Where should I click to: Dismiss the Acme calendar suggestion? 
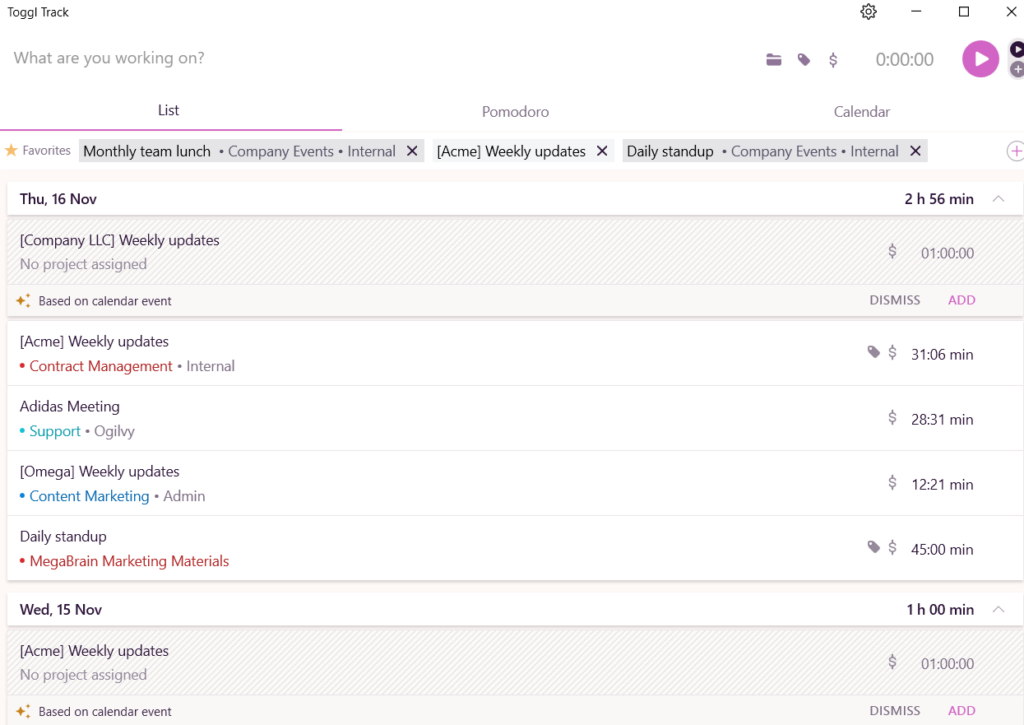(x=894, y=710)
